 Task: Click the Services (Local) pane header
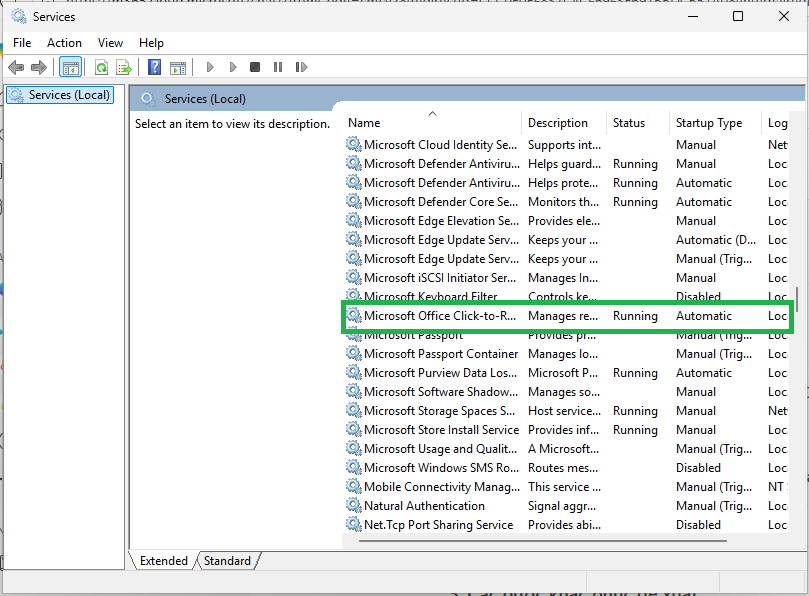tap(205, 99)
